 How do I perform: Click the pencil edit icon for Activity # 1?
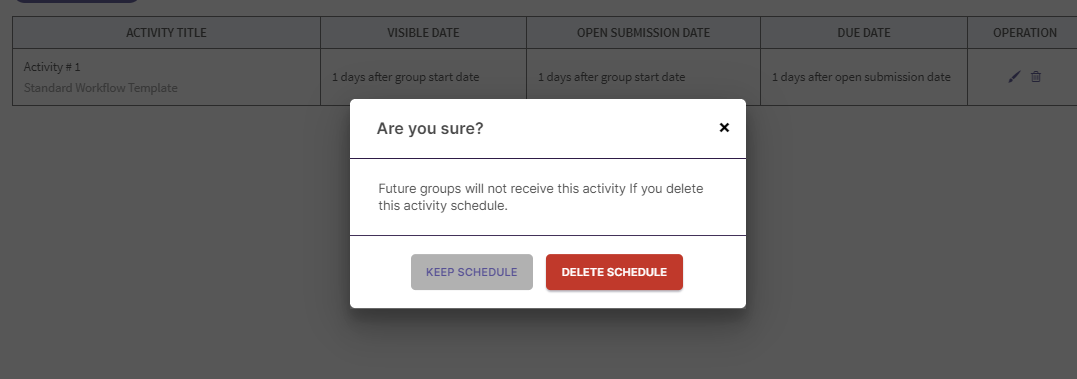point(1014,77)
